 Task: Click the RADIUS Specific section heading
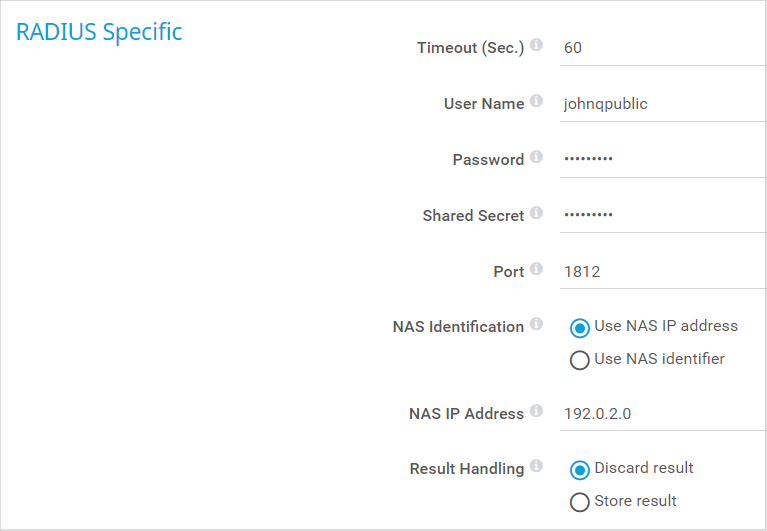pyautogui.click(x=99, y=32)
